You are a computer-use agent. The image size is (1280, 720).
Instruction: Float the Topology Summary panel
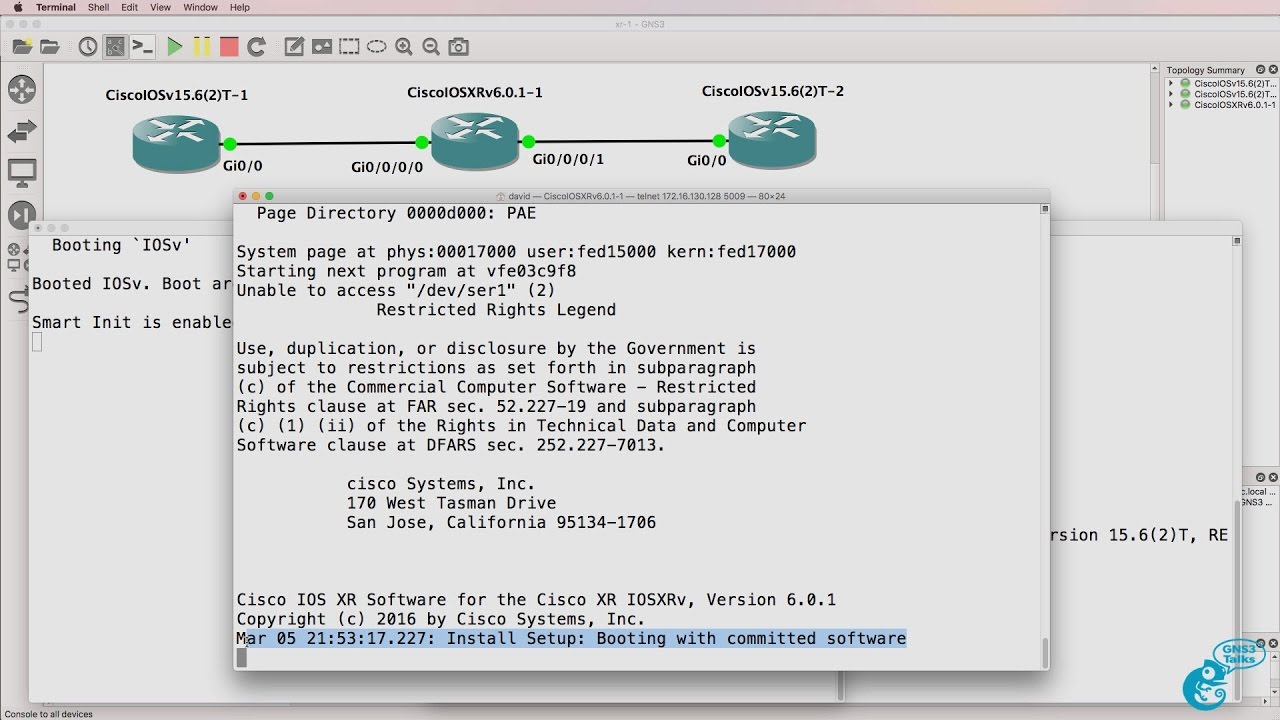coord(1262,70)
